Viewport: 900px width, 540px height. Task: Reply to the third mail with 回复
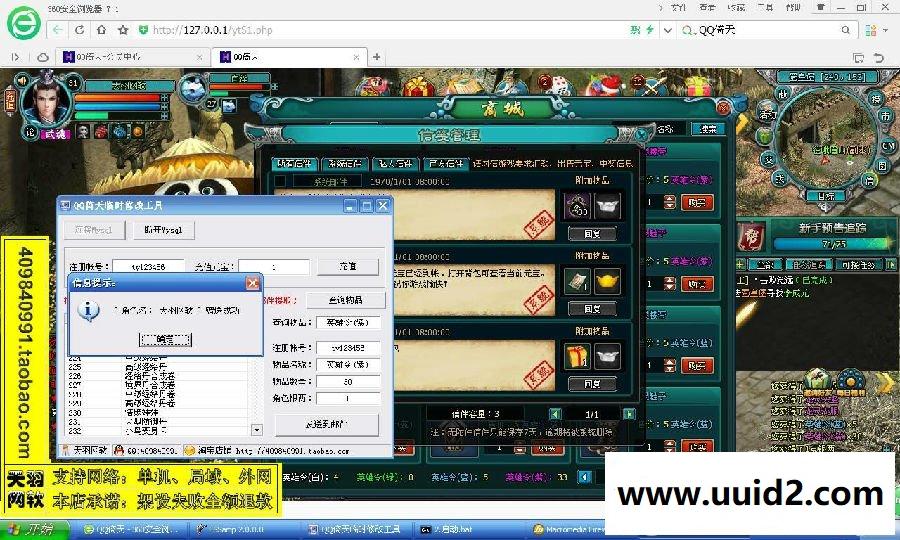point(592,383)
